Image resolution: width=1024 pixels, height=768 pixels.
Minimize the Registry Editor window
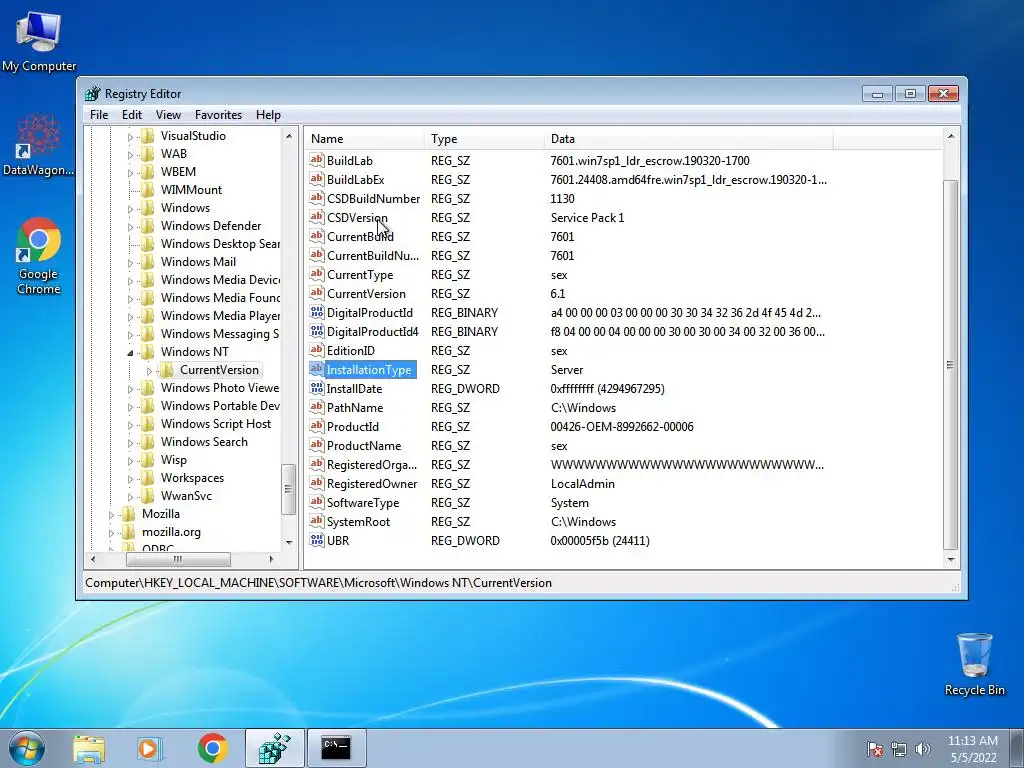tap(877, 94)
